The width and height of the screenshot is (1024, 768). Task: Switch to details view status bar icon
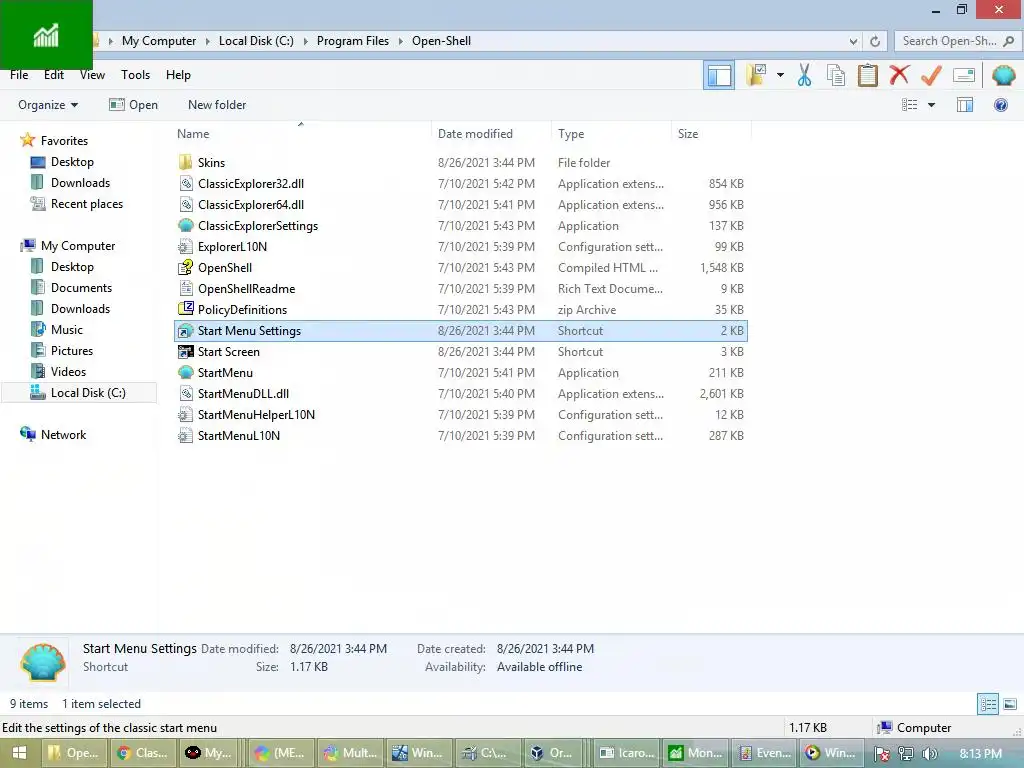987,704
